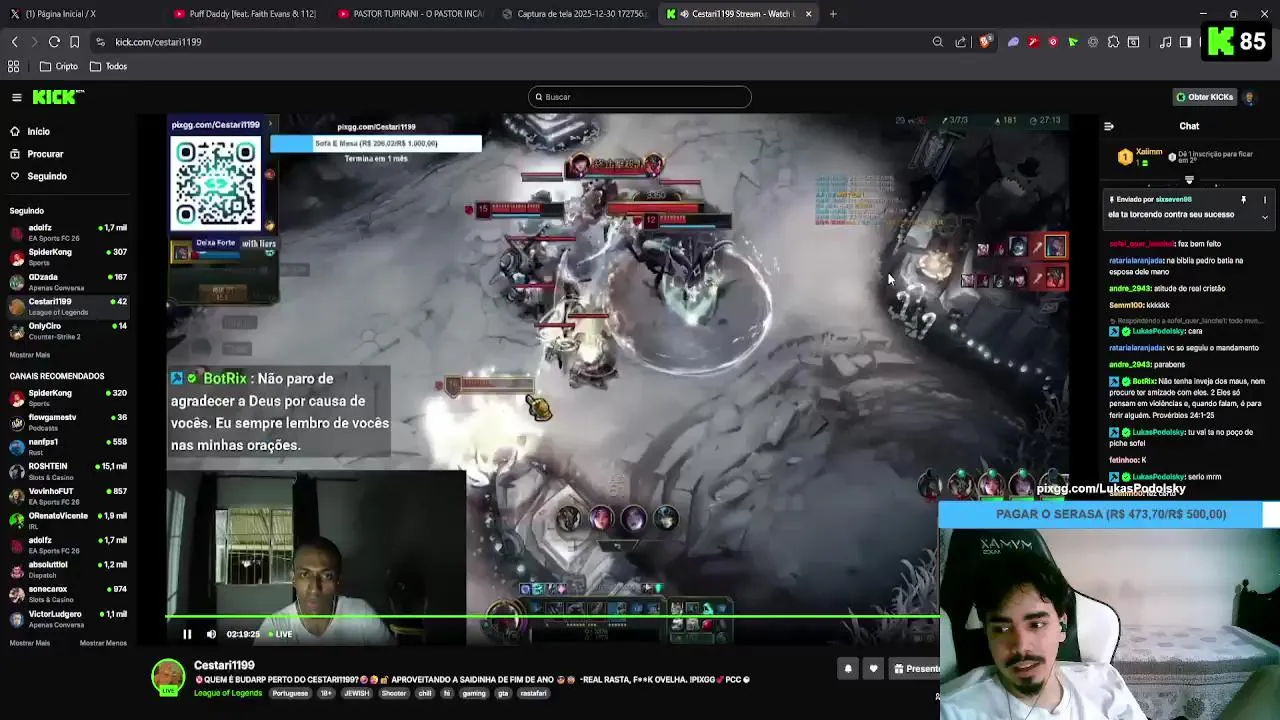Viewport: 1280px width, 720px height.
Task: Open flowgamestv recommended channel
Action: [x=68, y=422]
